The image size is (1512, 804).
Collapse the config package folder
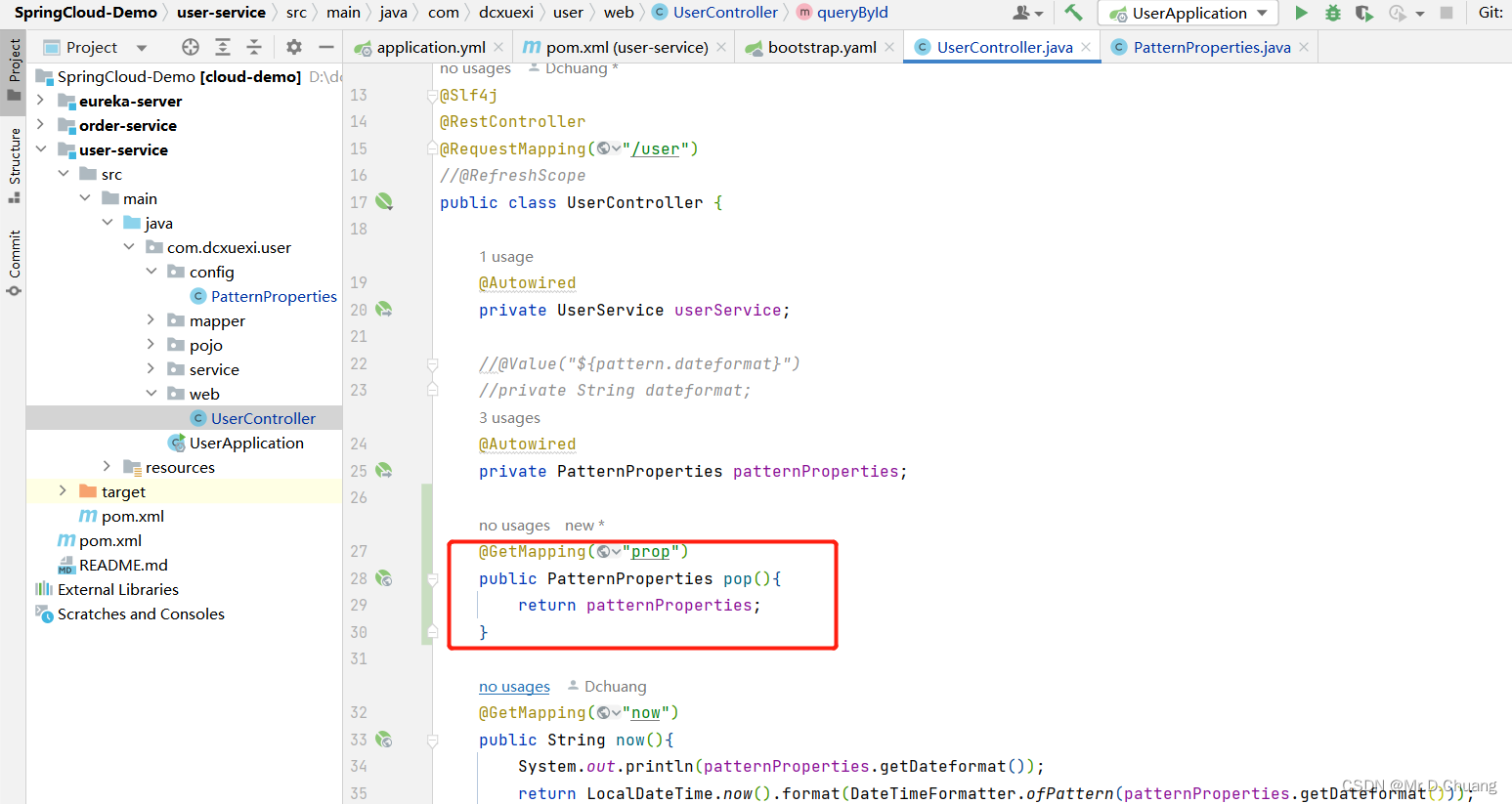pyautogui.click(x=151, y=272)
